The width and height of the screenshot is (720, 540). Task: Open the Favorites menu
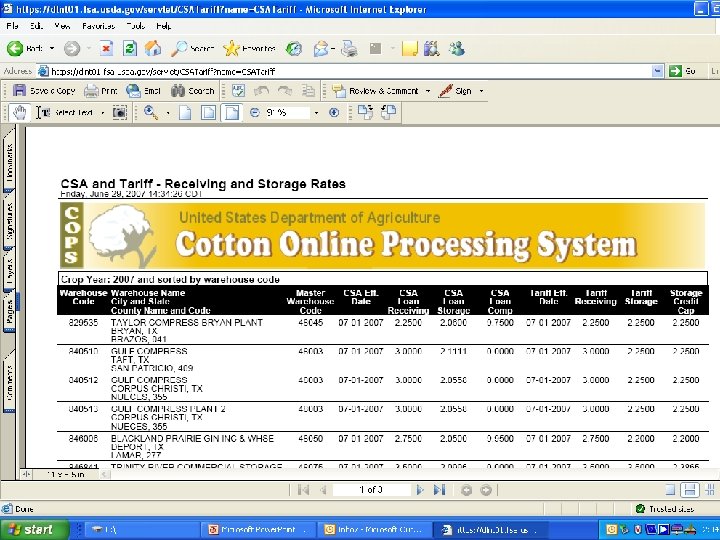point(98,25)
